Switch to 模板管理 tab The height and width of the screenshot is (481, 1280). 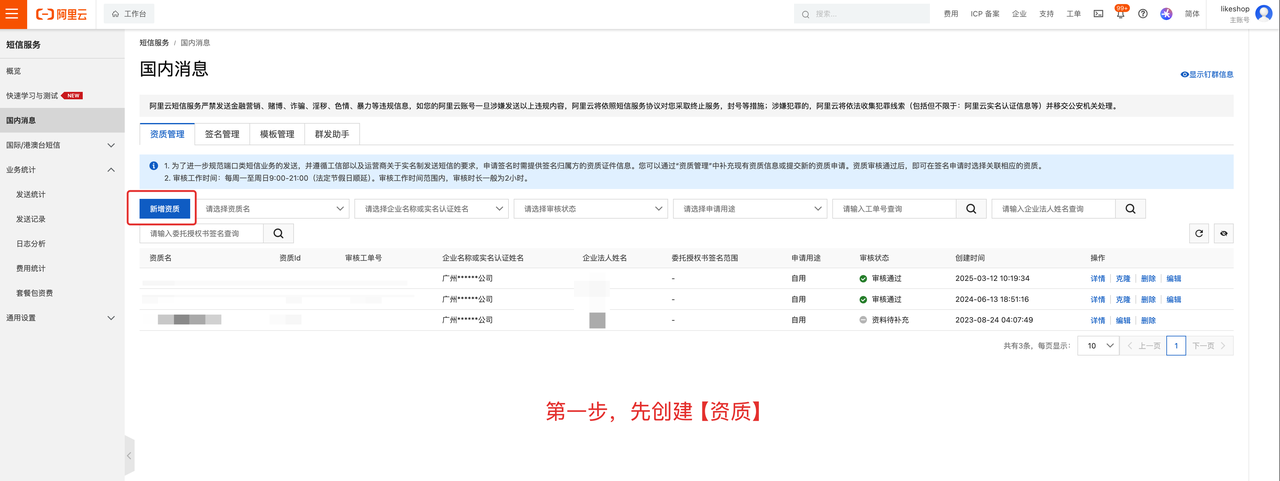coord(277,134)
